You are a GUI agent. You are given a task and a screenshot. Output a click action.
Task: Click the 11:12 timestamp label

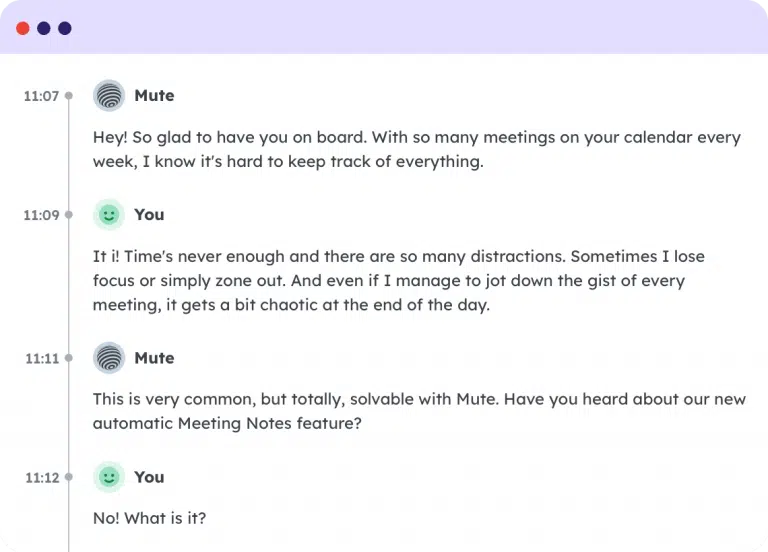point(42,478)
